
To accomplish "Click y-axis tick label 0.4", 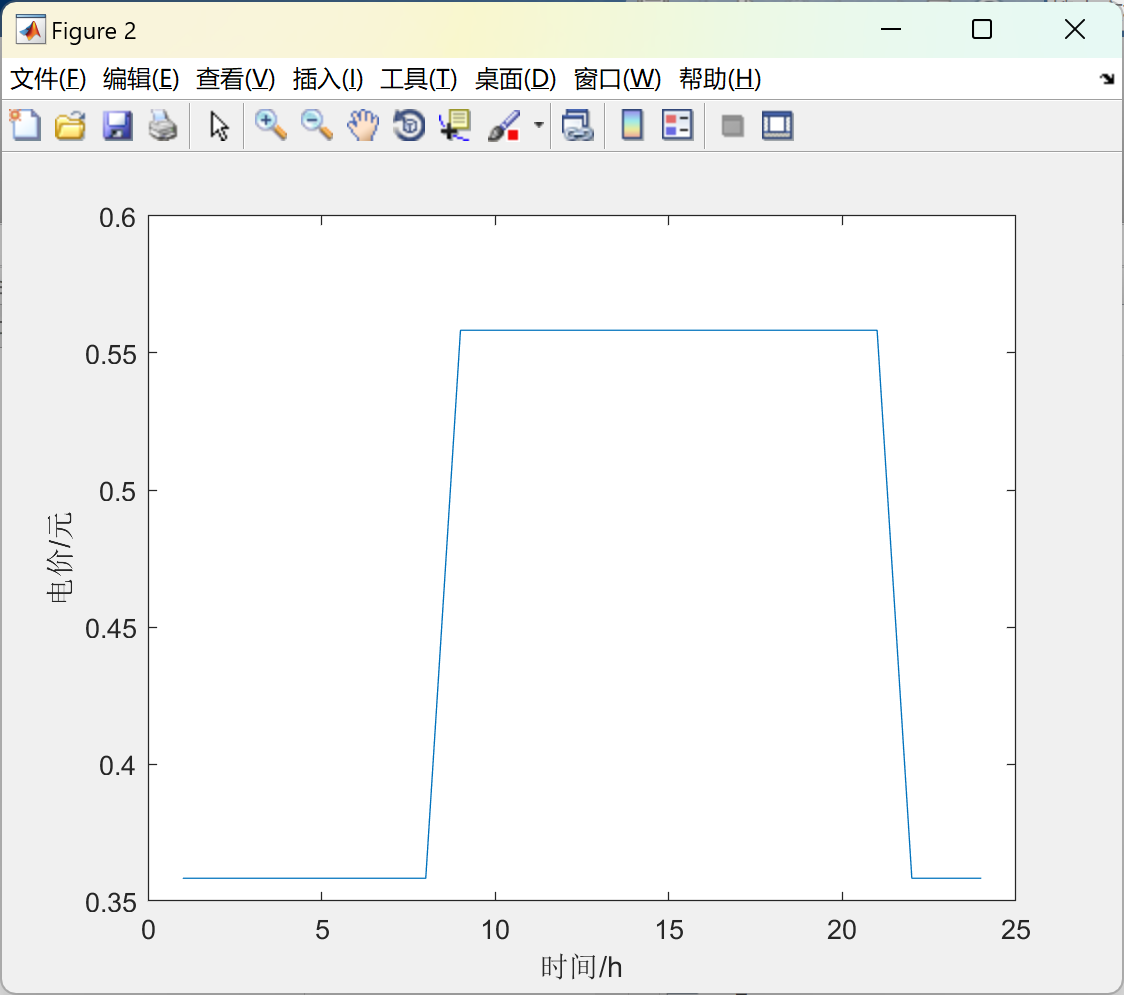I will [118, 765].
